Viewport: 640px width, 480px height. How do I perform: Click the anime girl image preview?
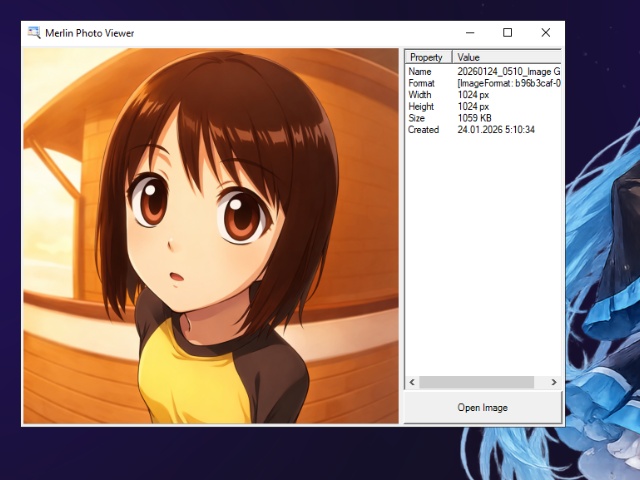click(210, 236)
